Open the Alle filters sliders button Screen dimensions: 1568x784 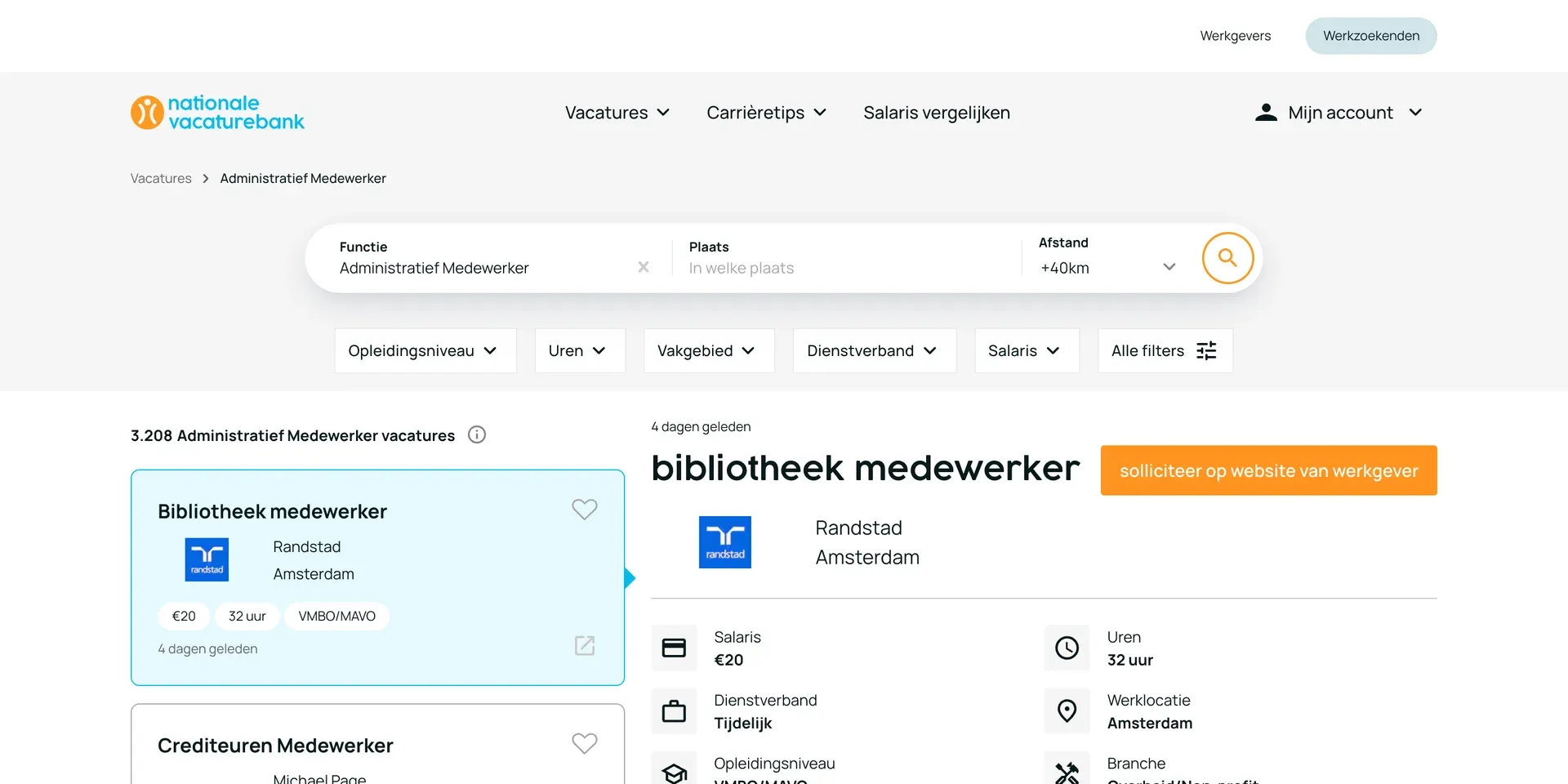pos(1165,351)
